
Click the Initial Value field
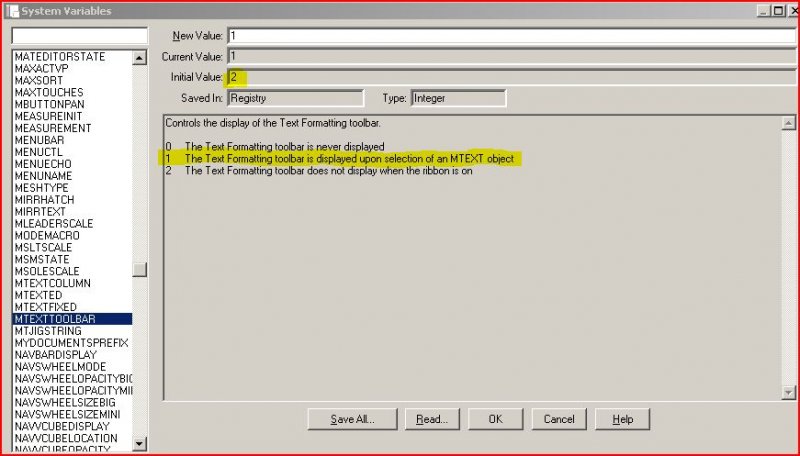pos(512,77)
